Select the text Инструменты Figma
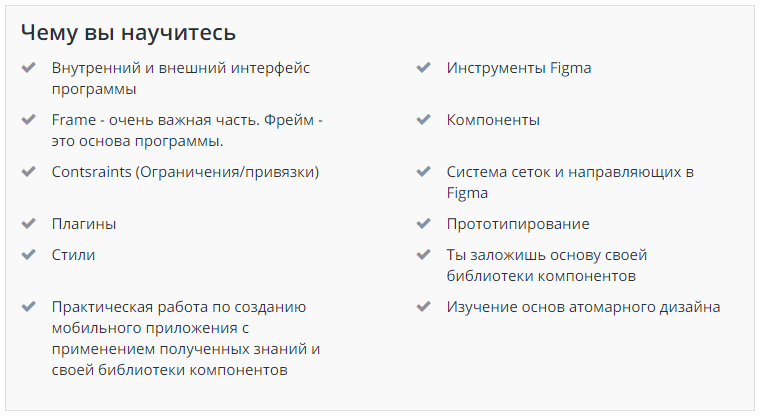The image size is (761, 416). (519, 68)
